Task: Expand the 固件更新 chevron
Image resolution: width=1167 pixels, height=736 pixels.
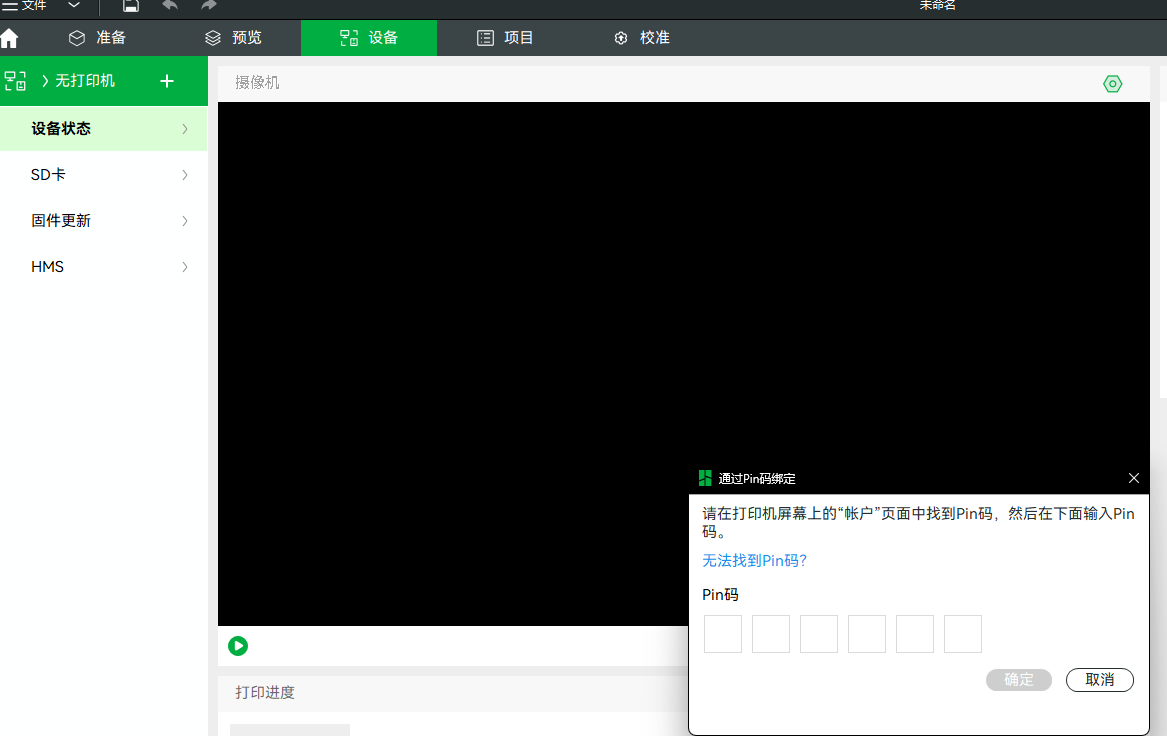Action: (x=185, y=221)
